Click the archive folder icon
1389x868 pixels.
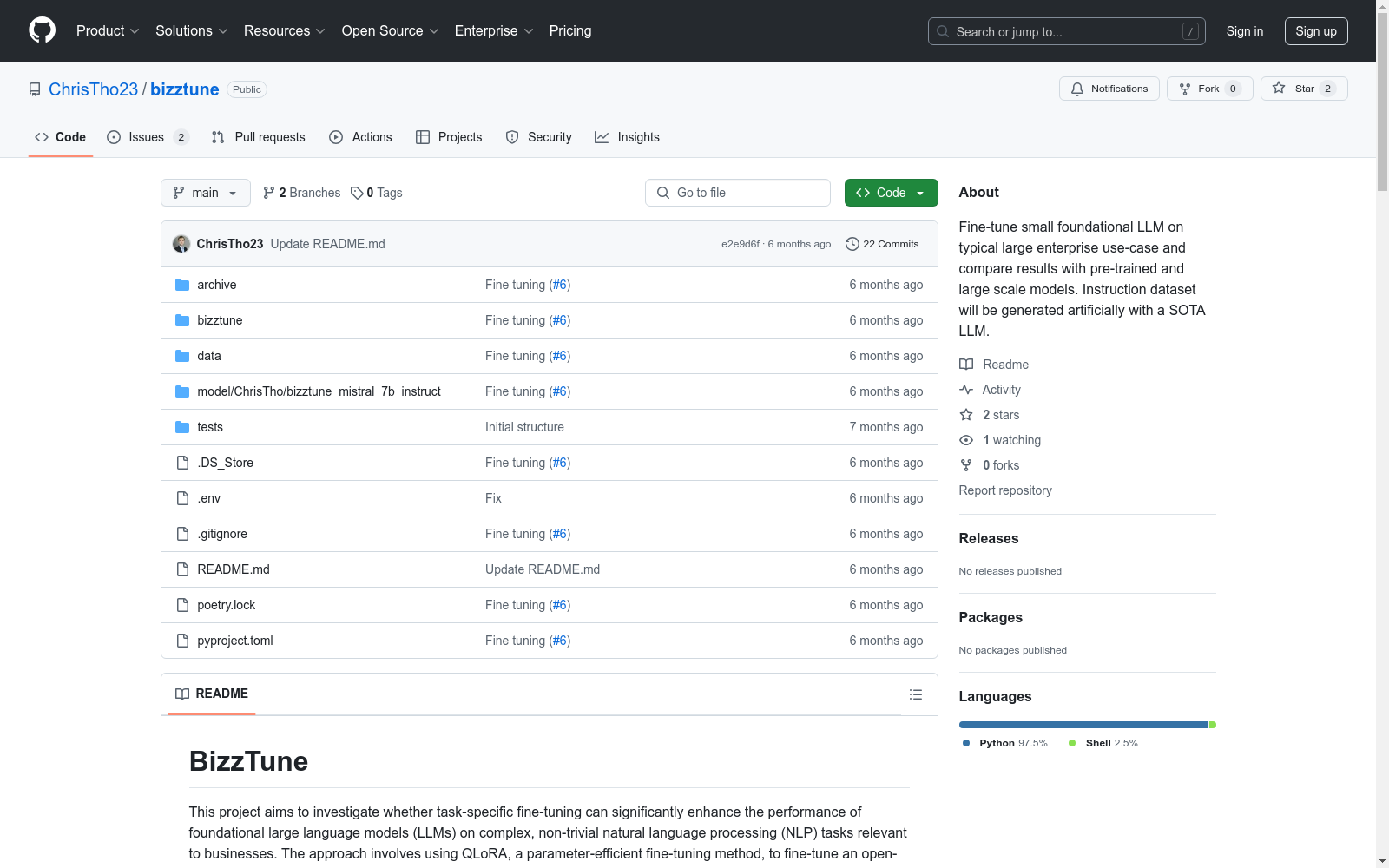pos(182,285)
